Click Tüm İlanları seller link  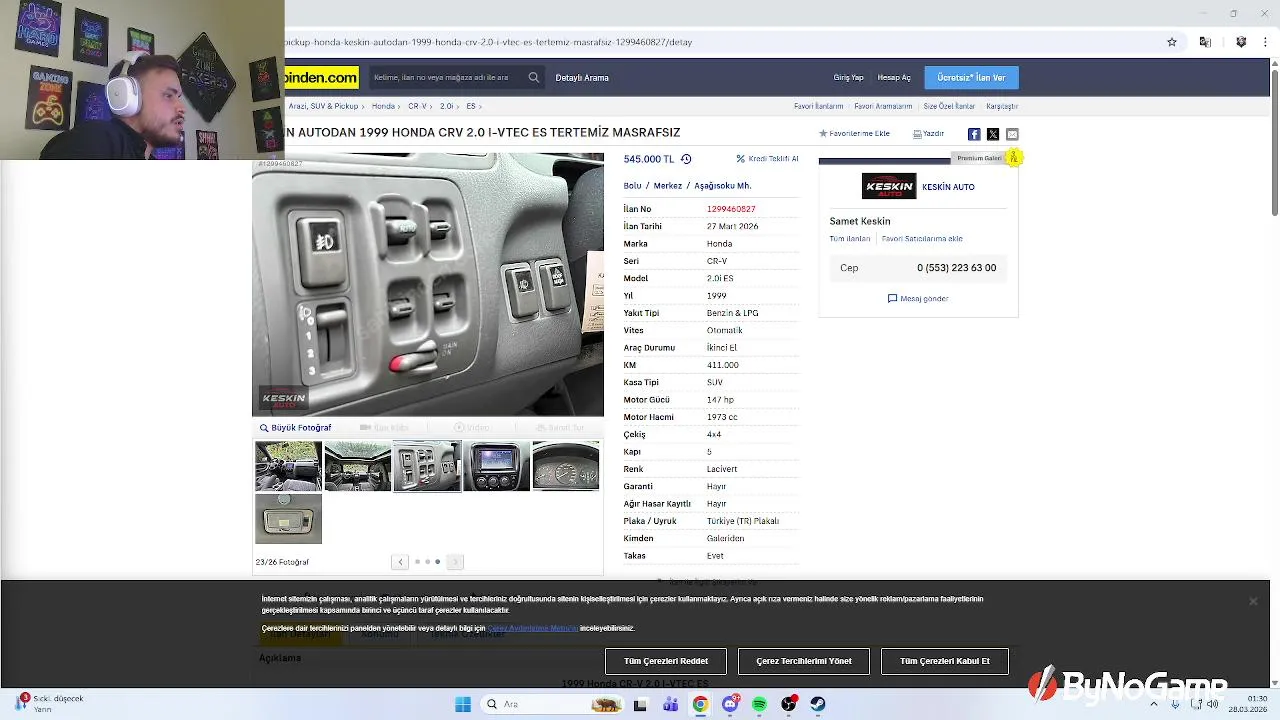click(x=850, y=239)
